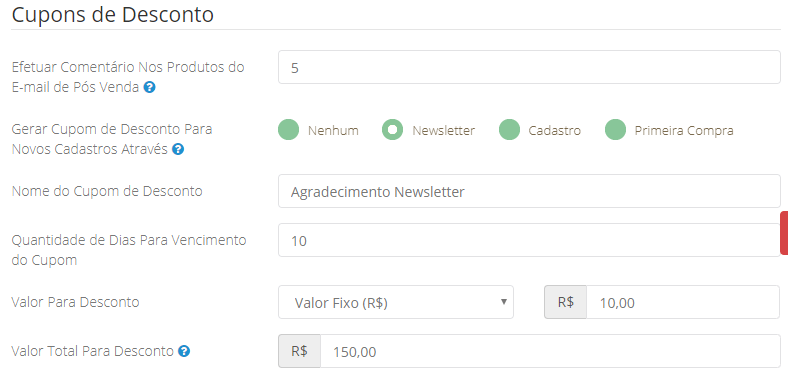
Task: Click the R$ prefix beside 150,00
Action: [300, 351]
